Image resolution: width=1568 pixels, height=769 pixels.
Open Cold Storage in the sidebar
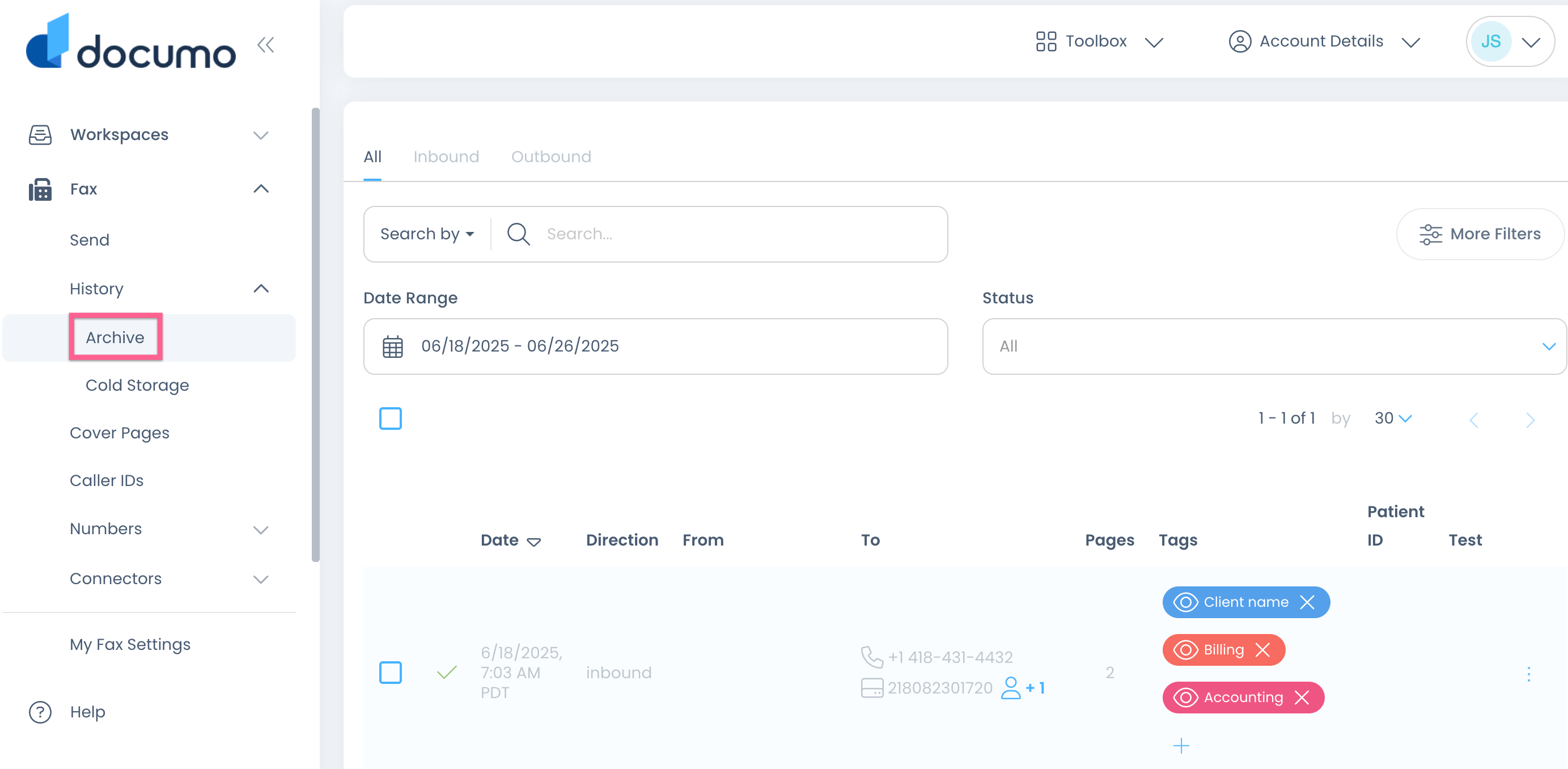pos(137,386)
